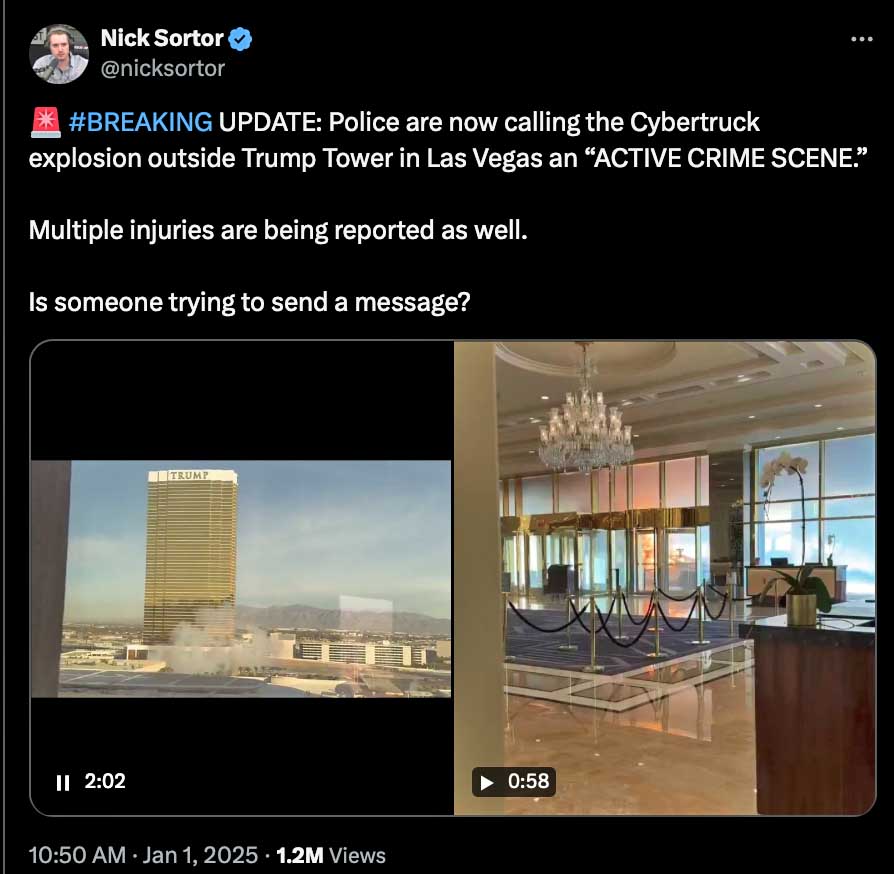
Task: Click the 10:50 AM post timestamp
Action: pyautogui.click(x=77, y=855)
